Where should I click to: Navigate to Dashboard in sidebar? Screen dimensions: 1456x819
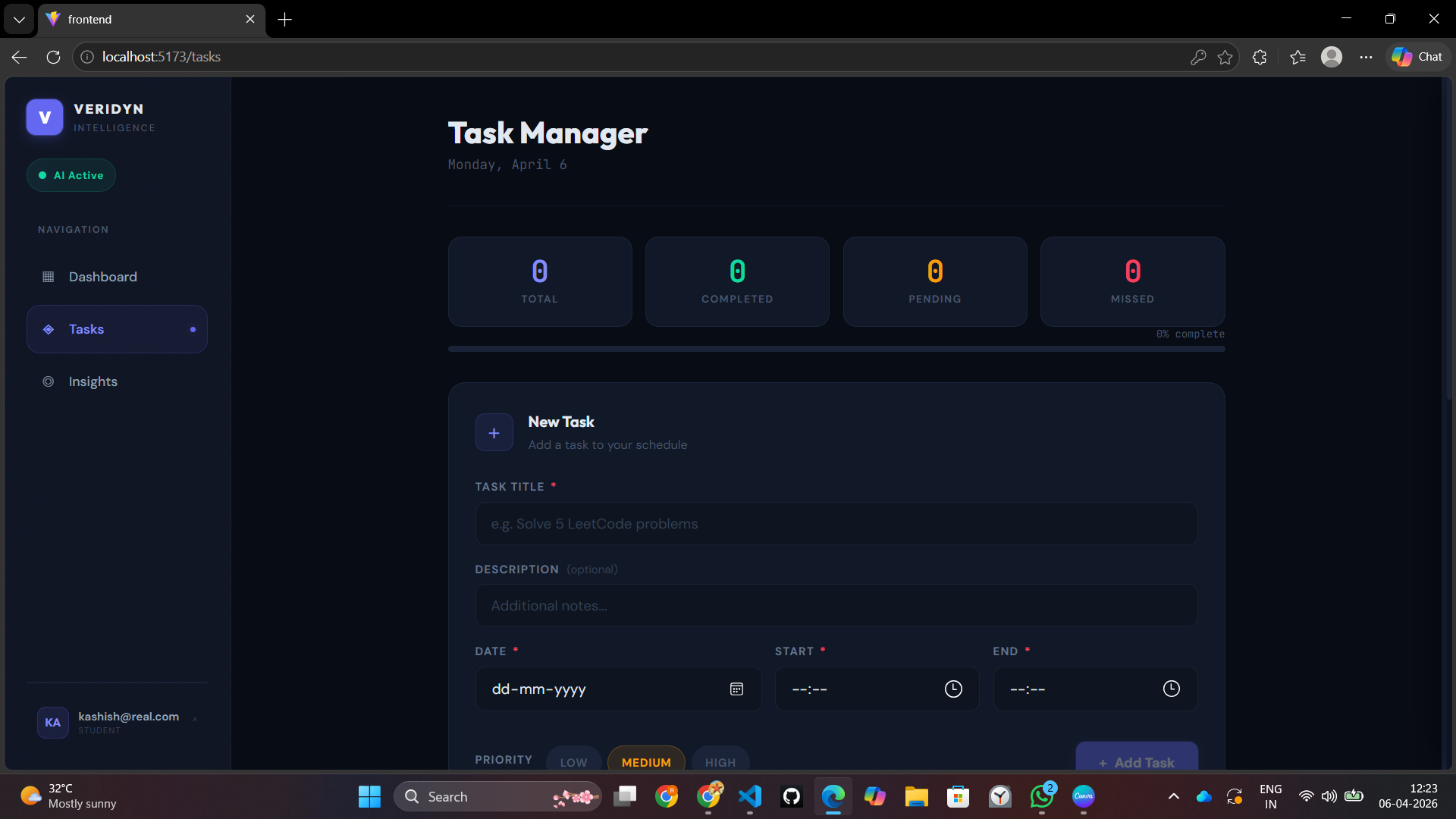click(x=117, y=277)
